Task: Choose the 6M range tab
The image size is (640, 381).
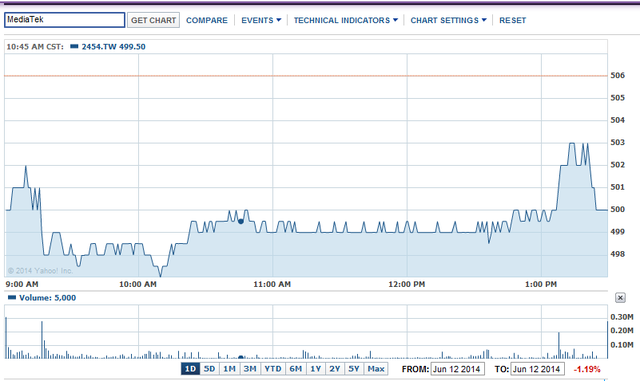Action: 296,369
